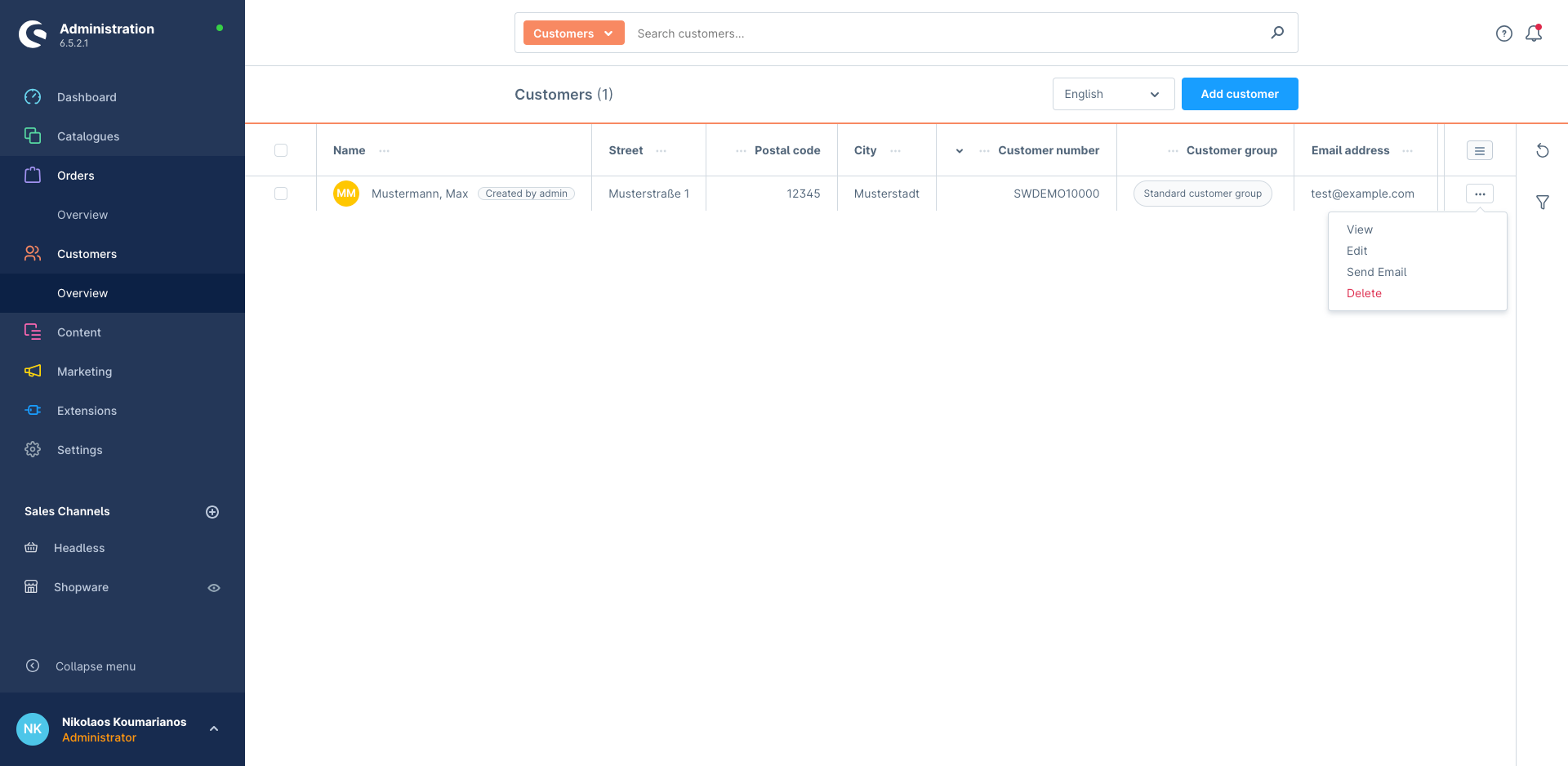
Task: Click the Orders bag icon
Action: (x=33, y=175)
